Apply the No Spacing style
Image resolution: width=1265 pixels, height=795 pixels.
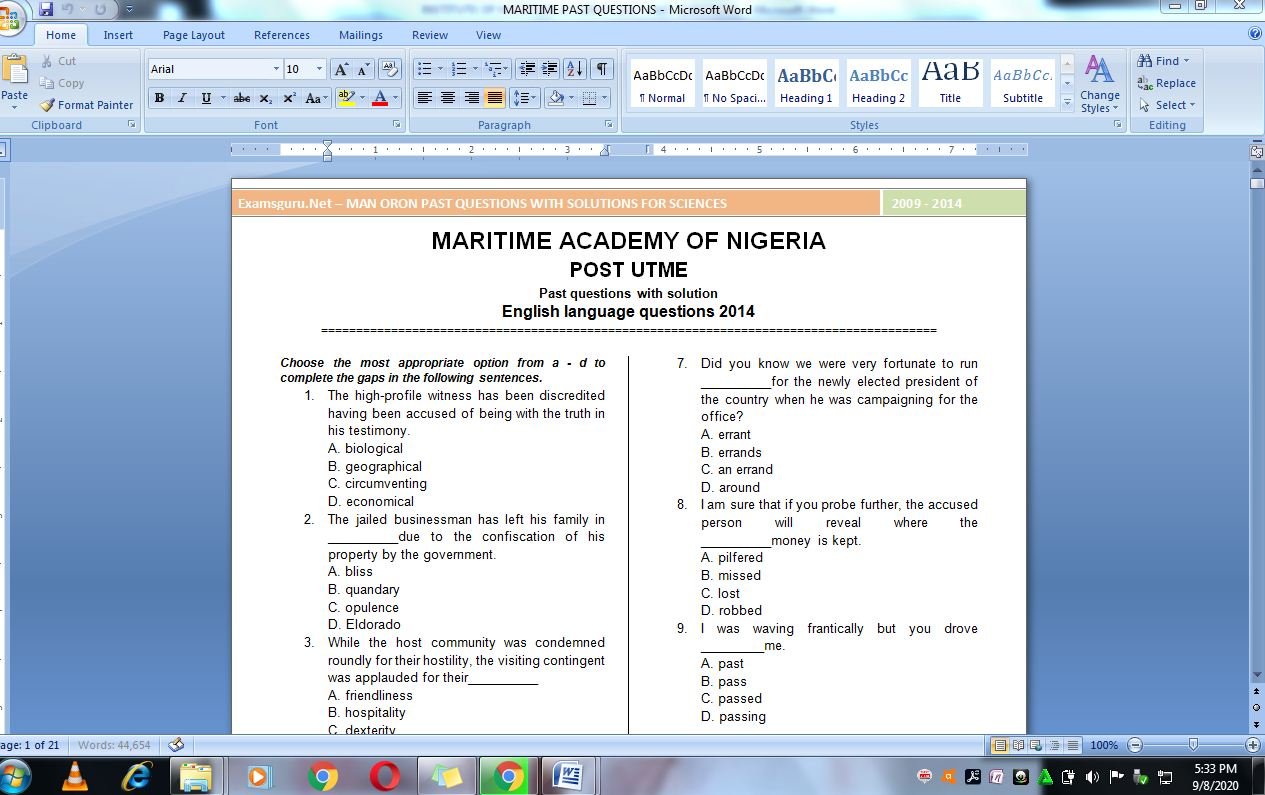734,83
